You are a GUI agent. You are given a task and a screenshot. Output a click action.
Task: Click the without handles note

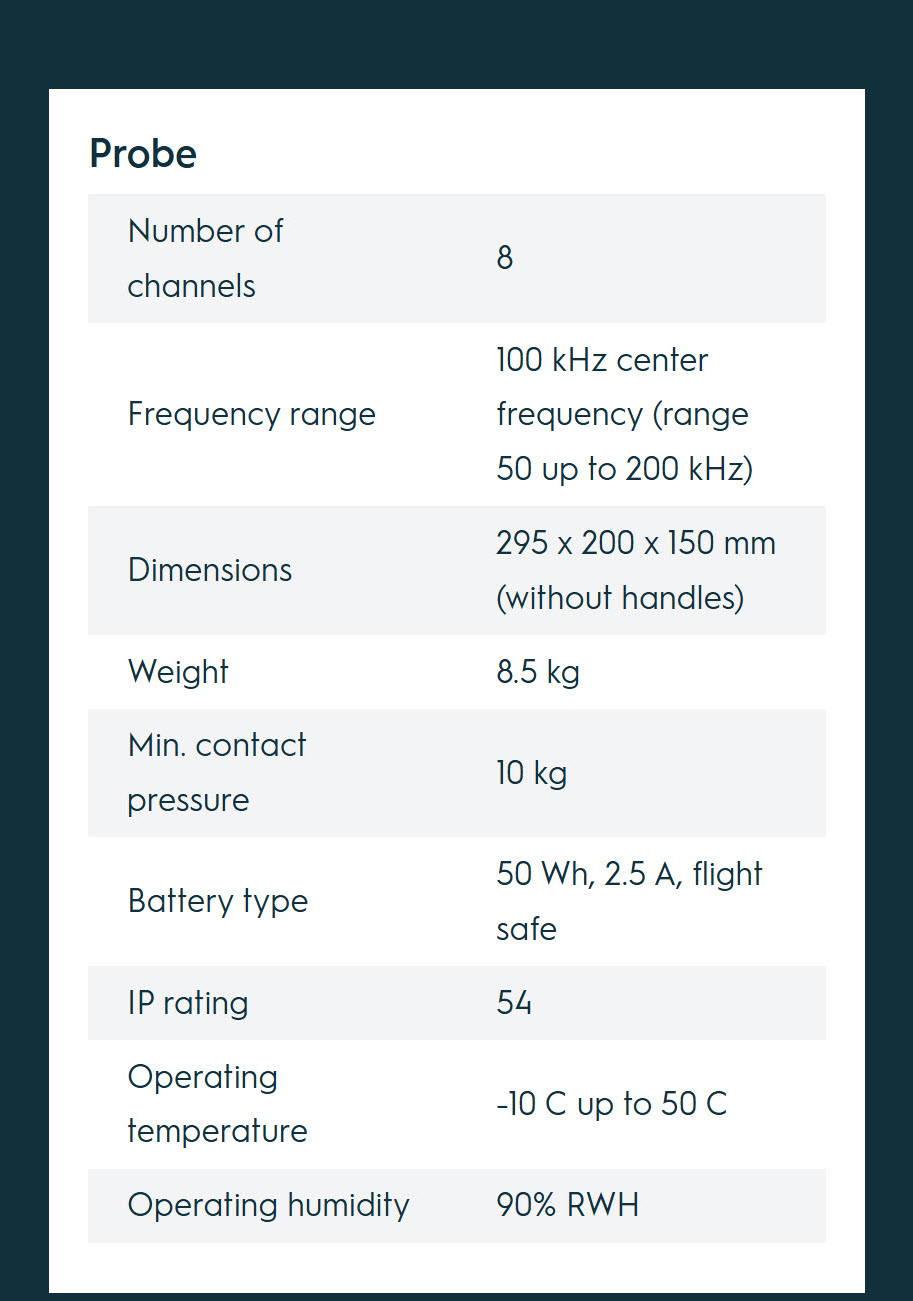[x=621, y=598]
